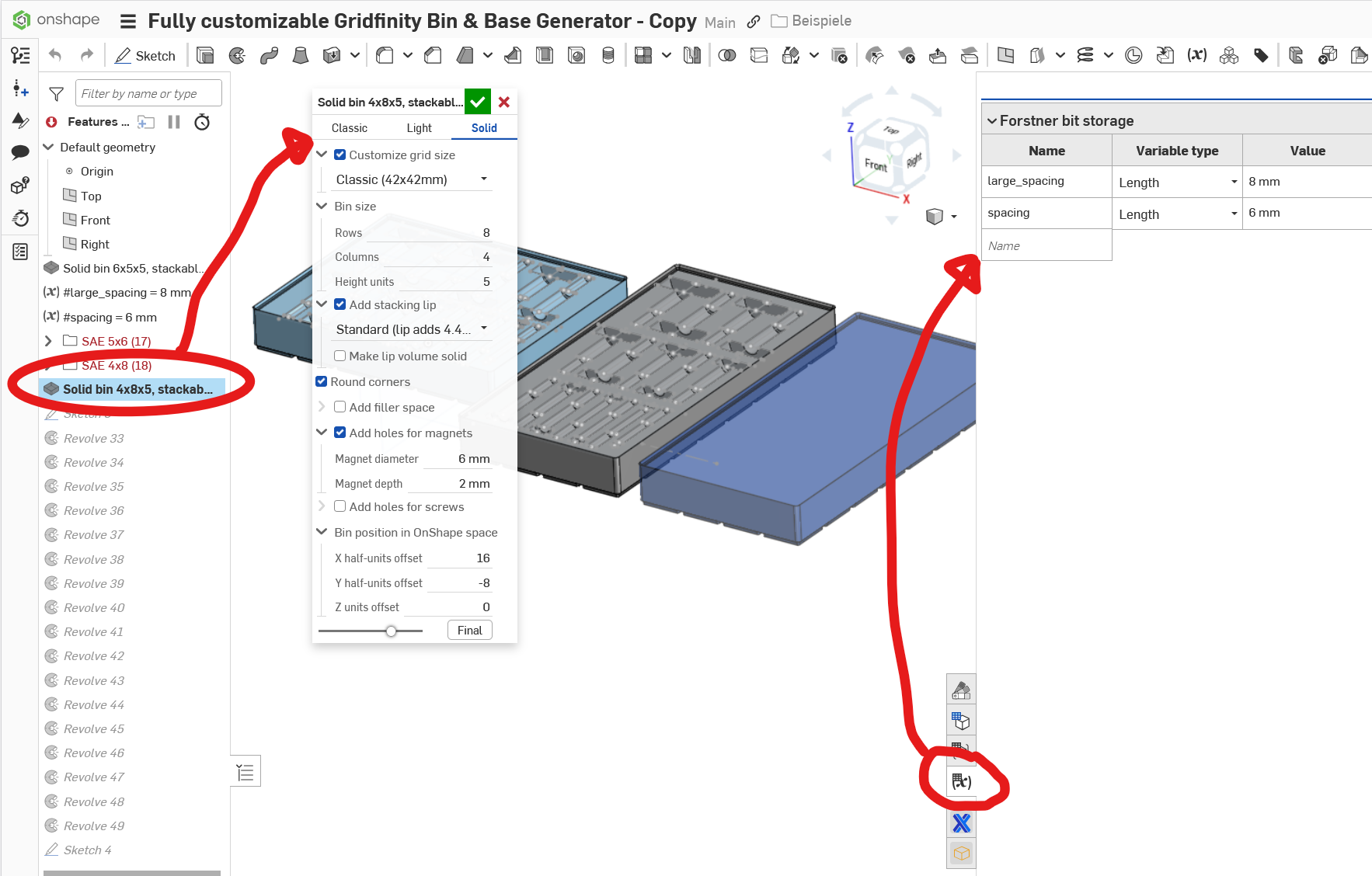Select the Extrude tool
1372x876 pixels.
point(205,55)
